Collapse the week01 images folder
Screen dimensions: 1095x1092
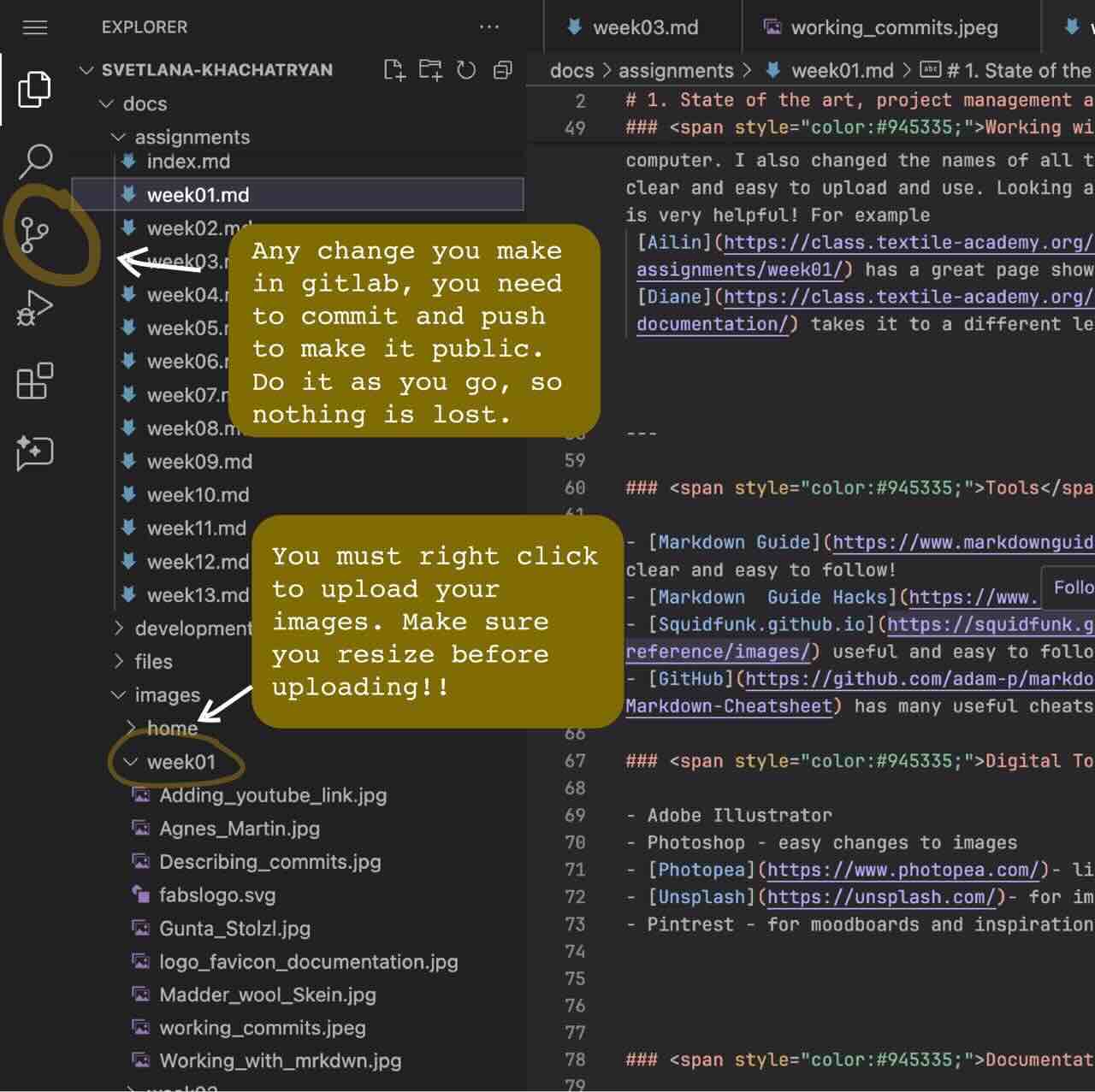(131, 762)
